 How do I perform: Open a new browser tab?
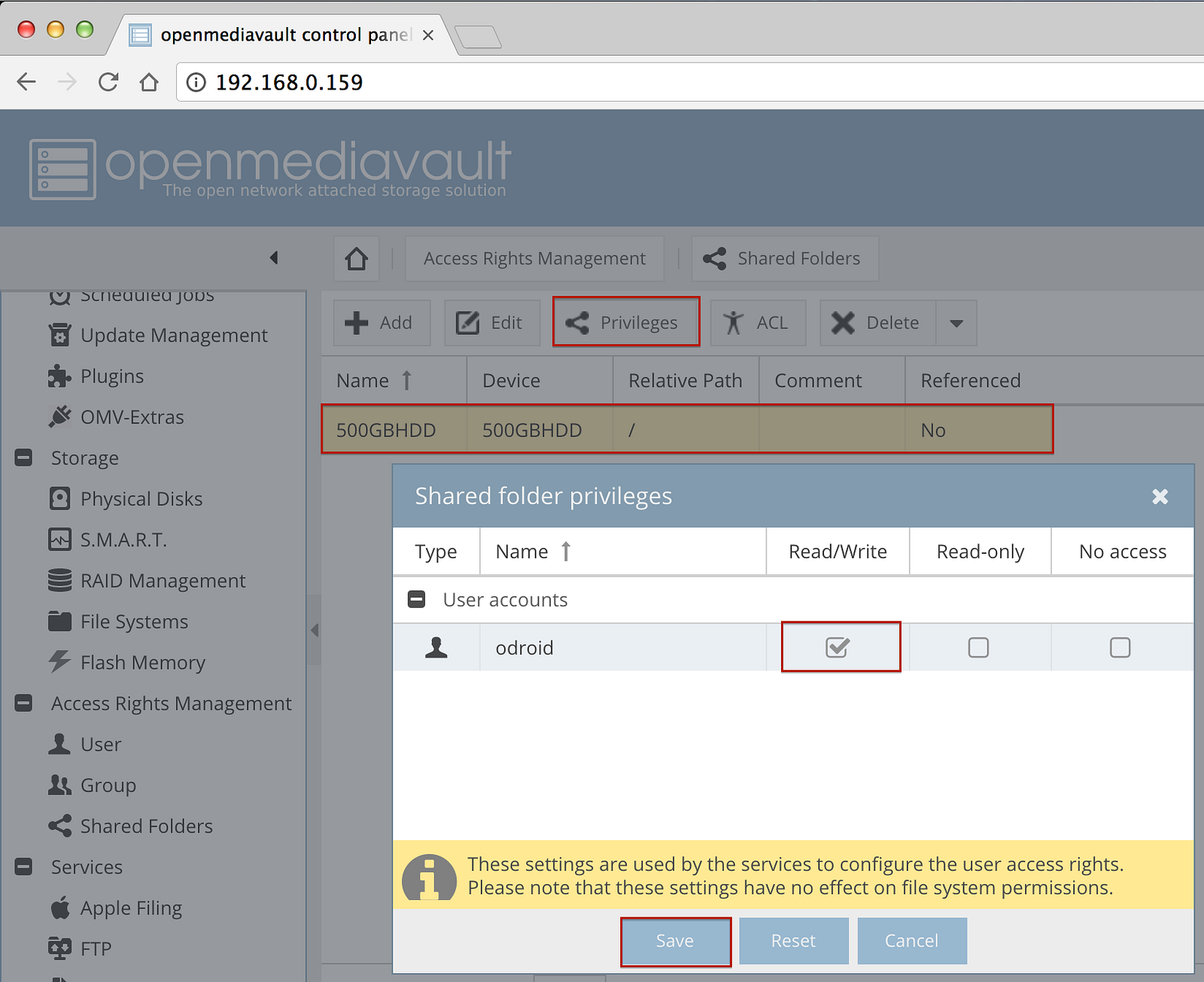point(479,36)
